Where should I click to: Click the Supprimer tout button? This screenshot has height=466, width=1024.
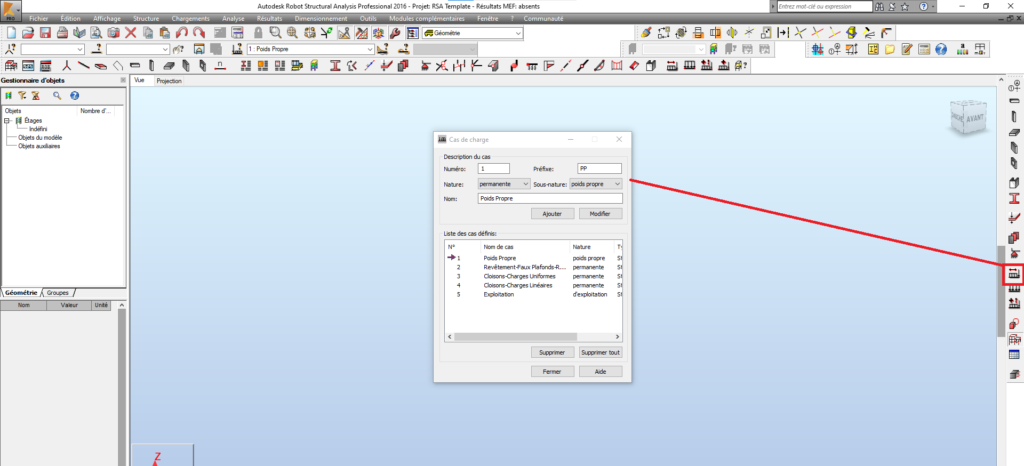(x=600, y=352)
